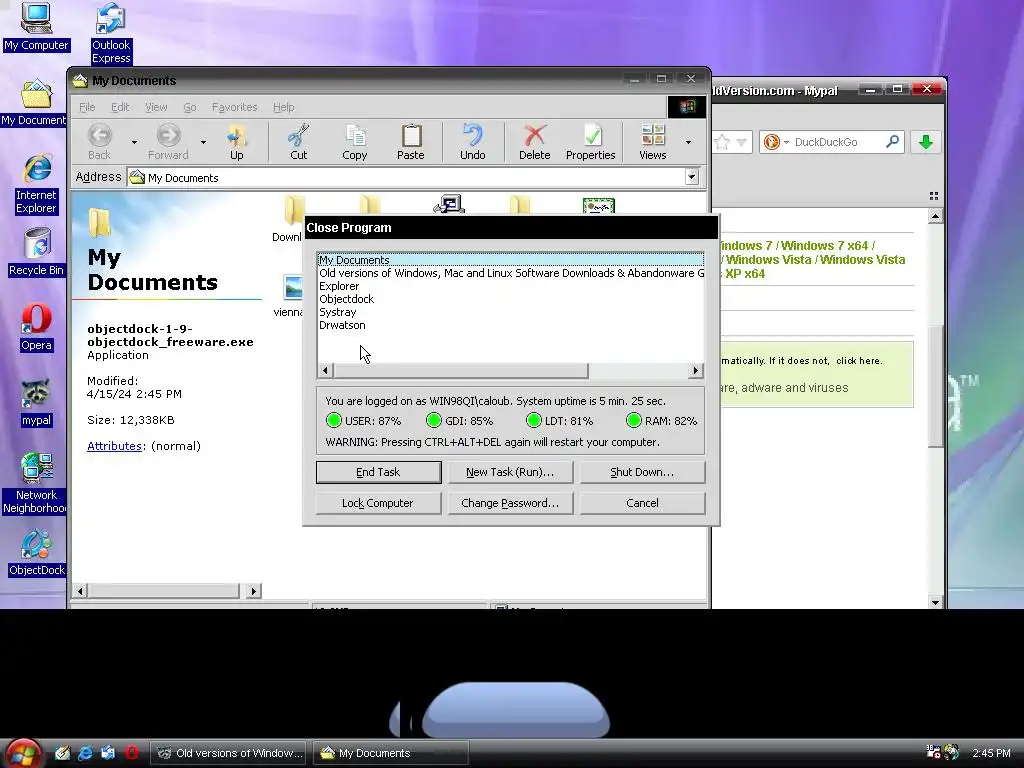This screenshot has height=768, width=1024.
Task: Click search magnifier in DuckDuckGo box
Action: (x=892, y=141)
